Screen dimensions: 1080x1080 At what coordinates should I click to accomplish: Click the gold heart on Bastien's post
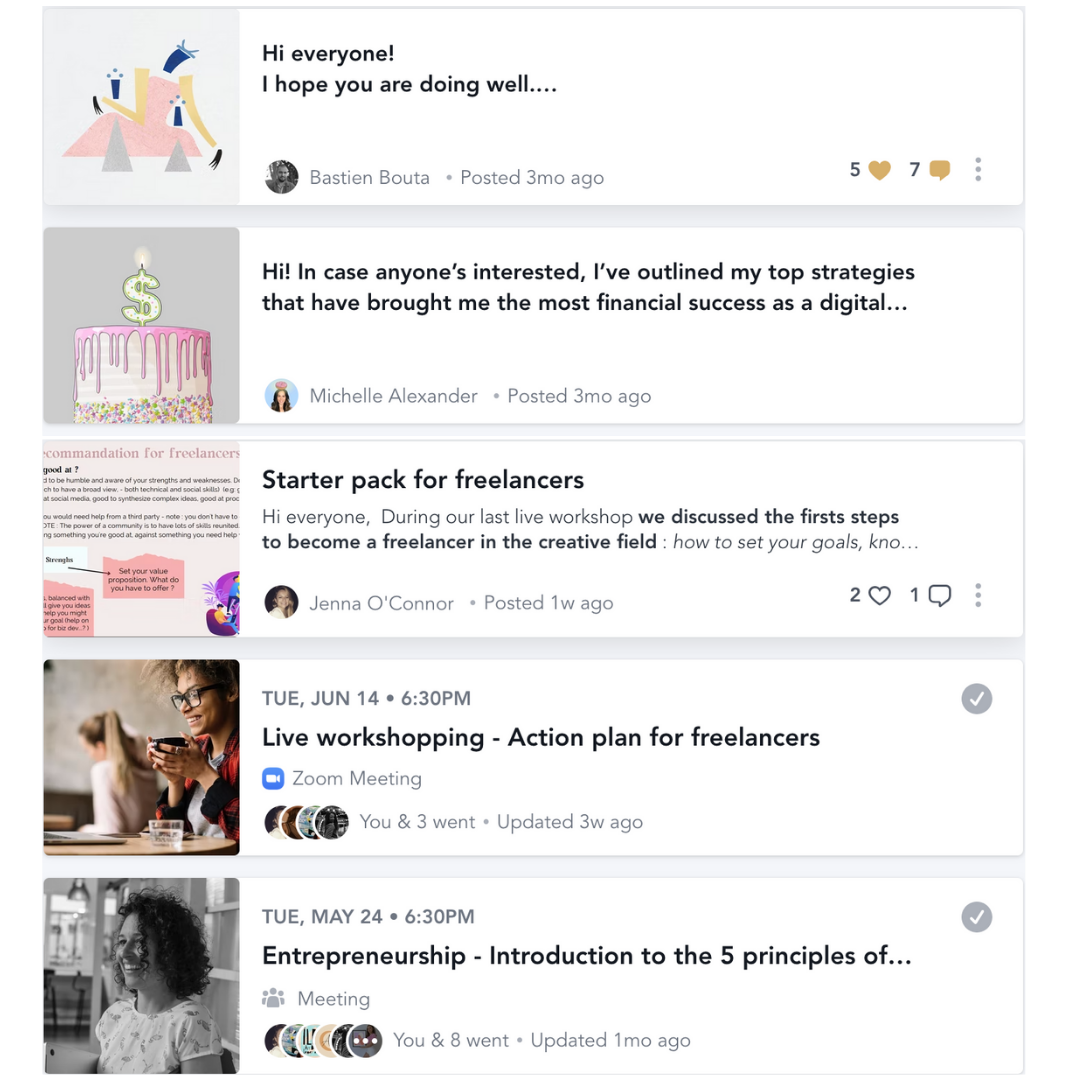[x=879, y=169]
